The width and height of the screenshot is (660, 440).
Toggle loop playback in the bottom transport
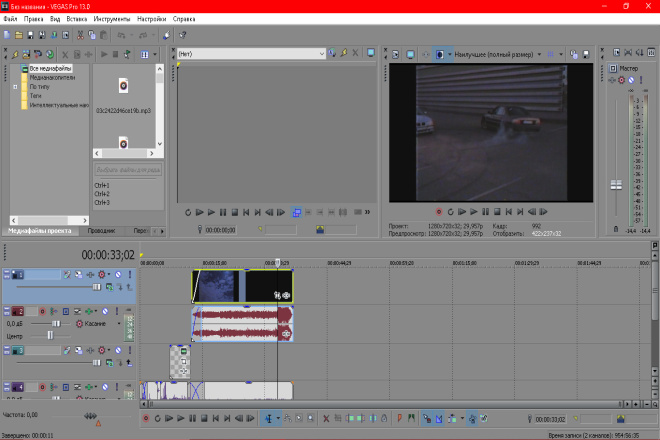pyautogui.click(x=157, y=418)
